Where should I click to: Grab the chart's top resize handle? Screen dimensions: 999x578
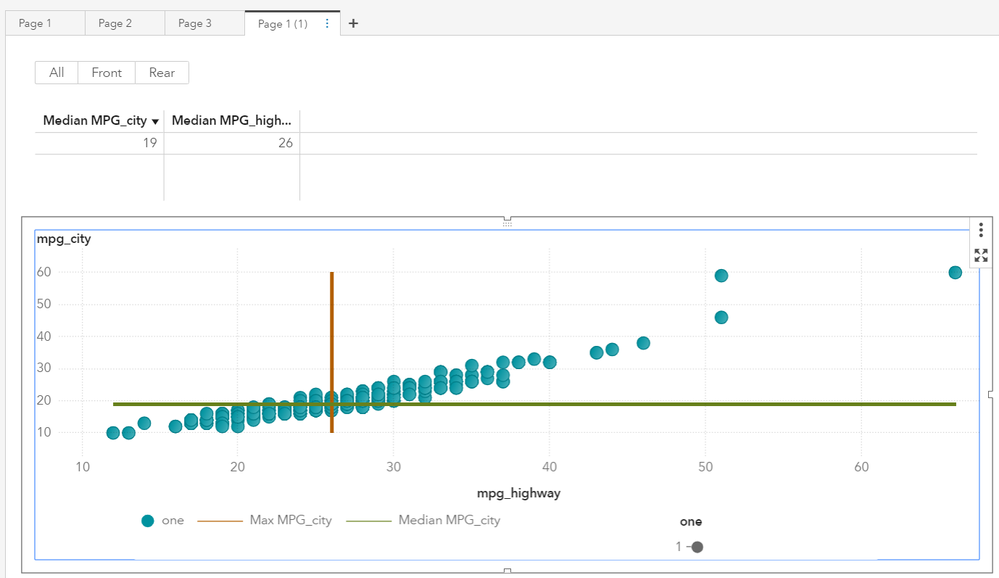click(x=507, y=221)
